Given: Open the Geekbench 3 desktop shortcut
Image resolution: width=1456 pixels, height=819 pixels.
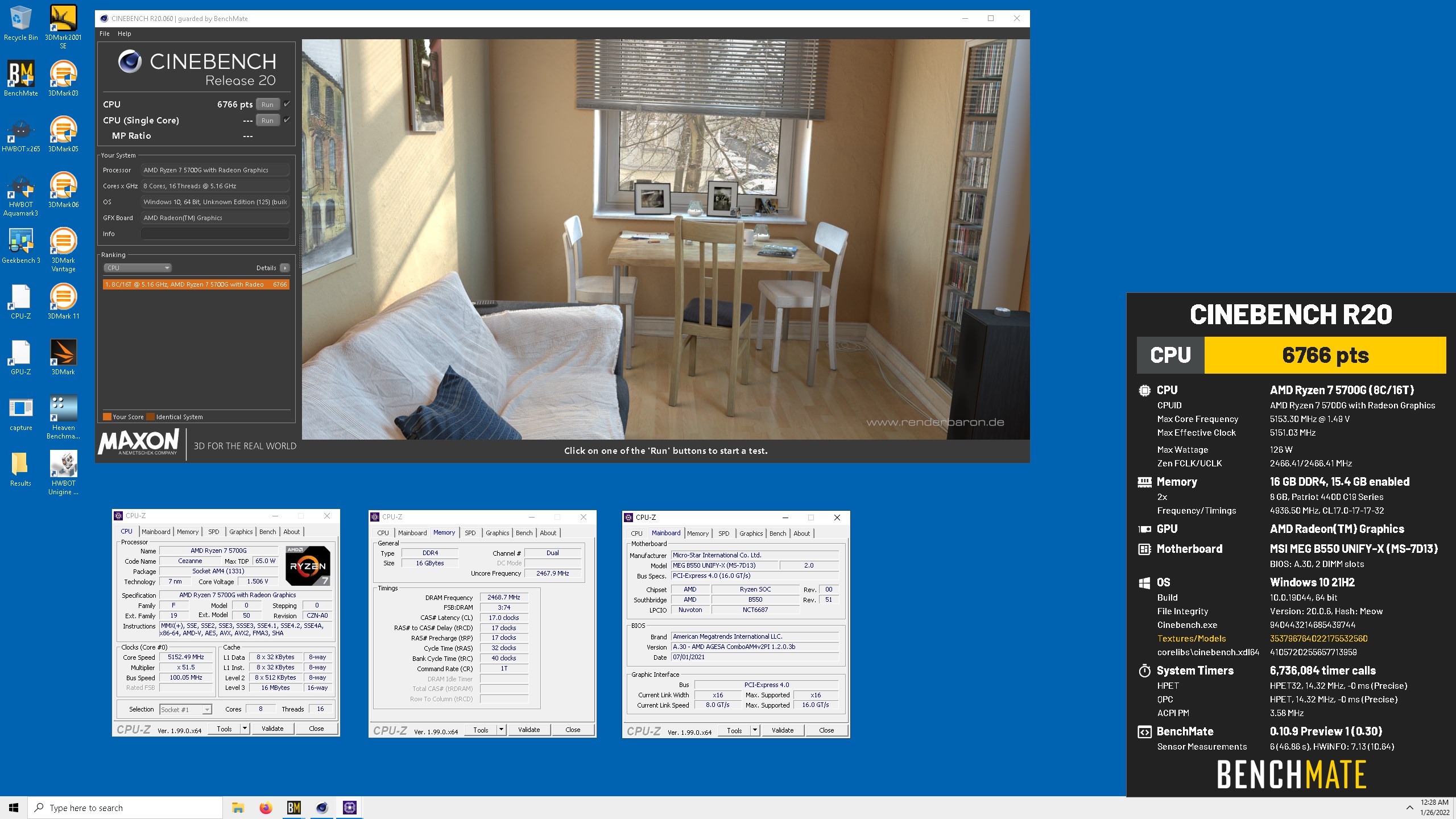Looking at the screenshot, I should (x=20, y=246).
